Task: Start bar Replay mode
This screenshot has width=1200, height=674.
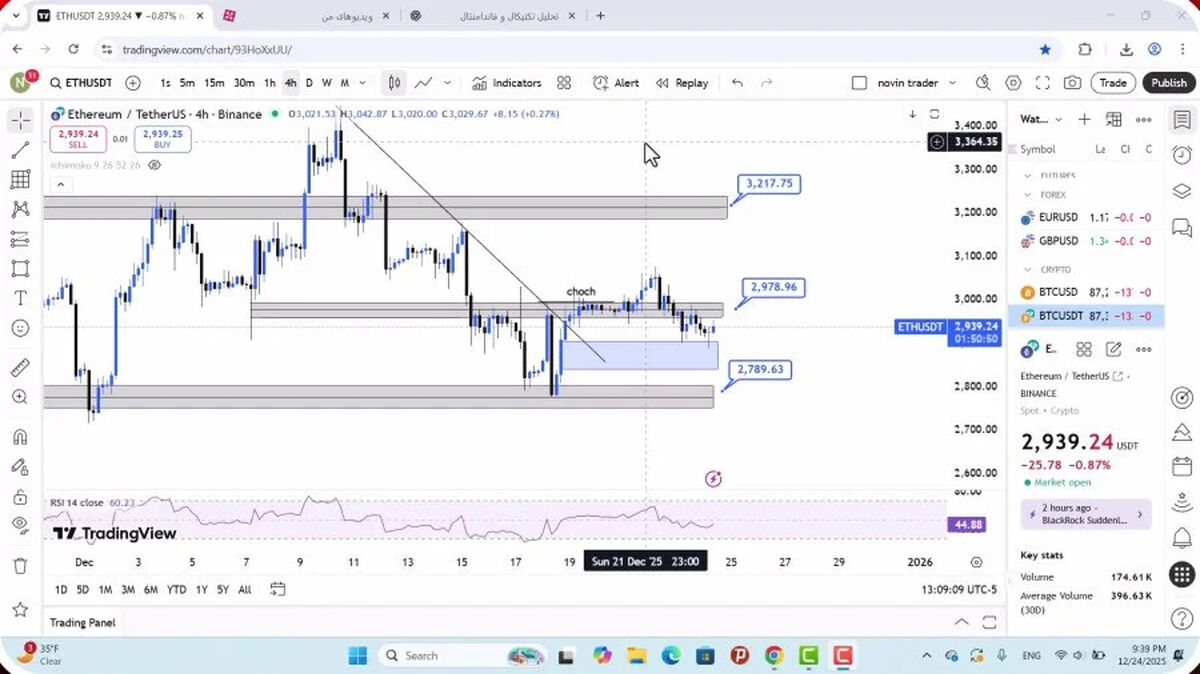Action: 682,83
